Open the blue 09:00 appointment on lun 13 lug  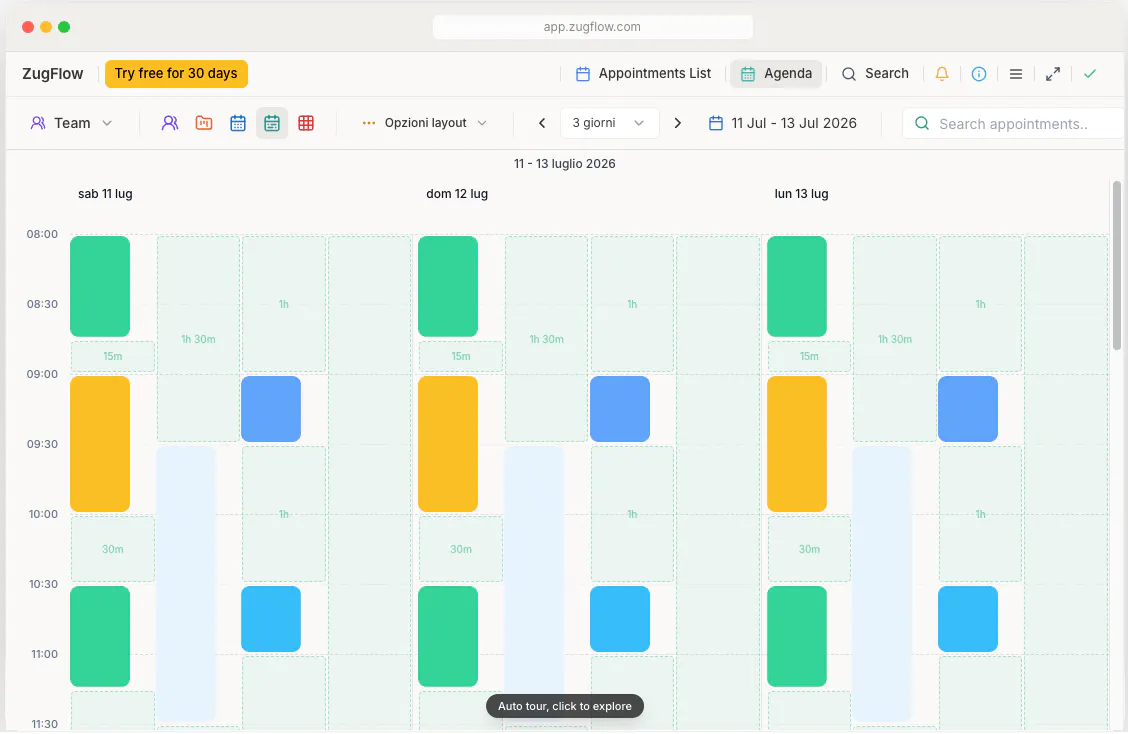[x=968, y=409]
